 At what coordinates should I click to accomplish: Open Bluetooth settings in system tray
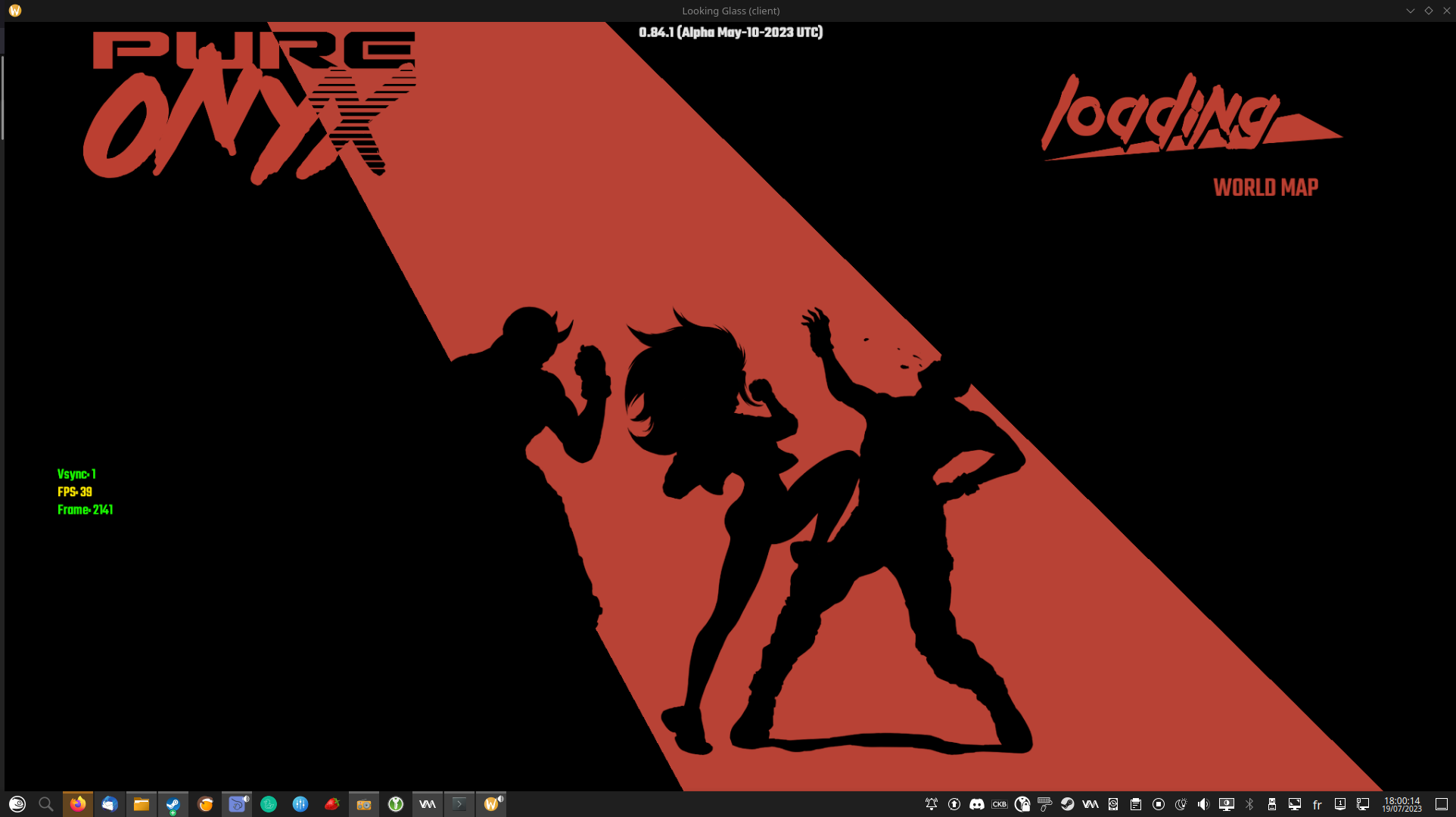[x=1249, y=804]
